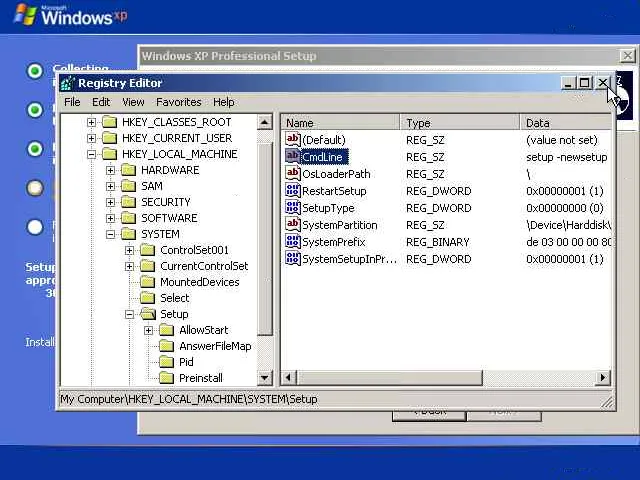Click the tree pane scroll-down arrow

coord(264,378)
